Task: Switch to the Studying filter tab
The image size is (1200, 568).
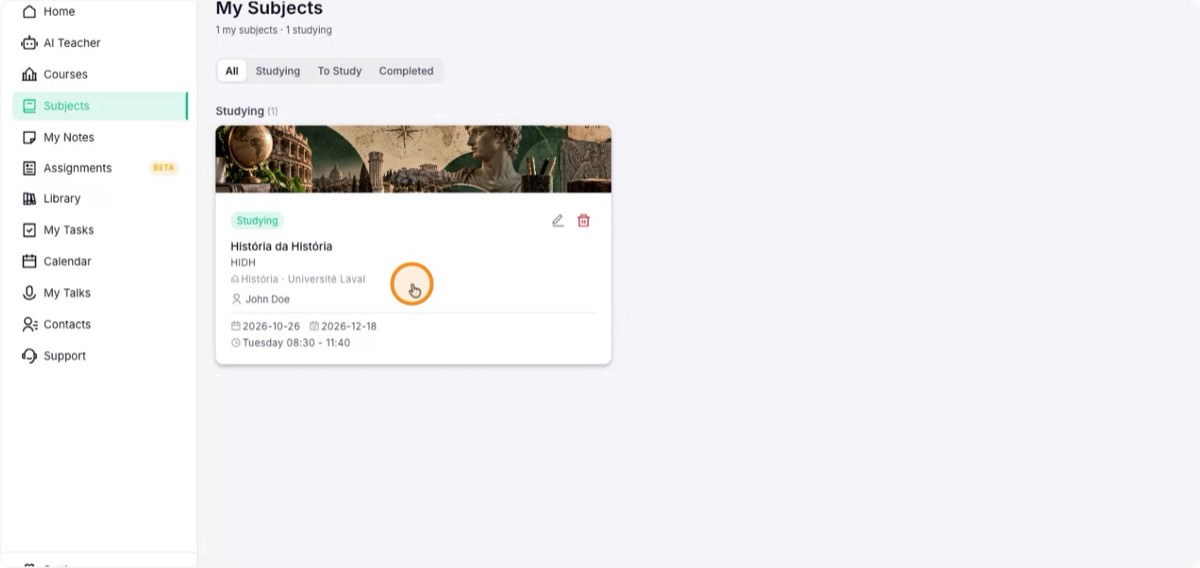Action: (278, 71)
